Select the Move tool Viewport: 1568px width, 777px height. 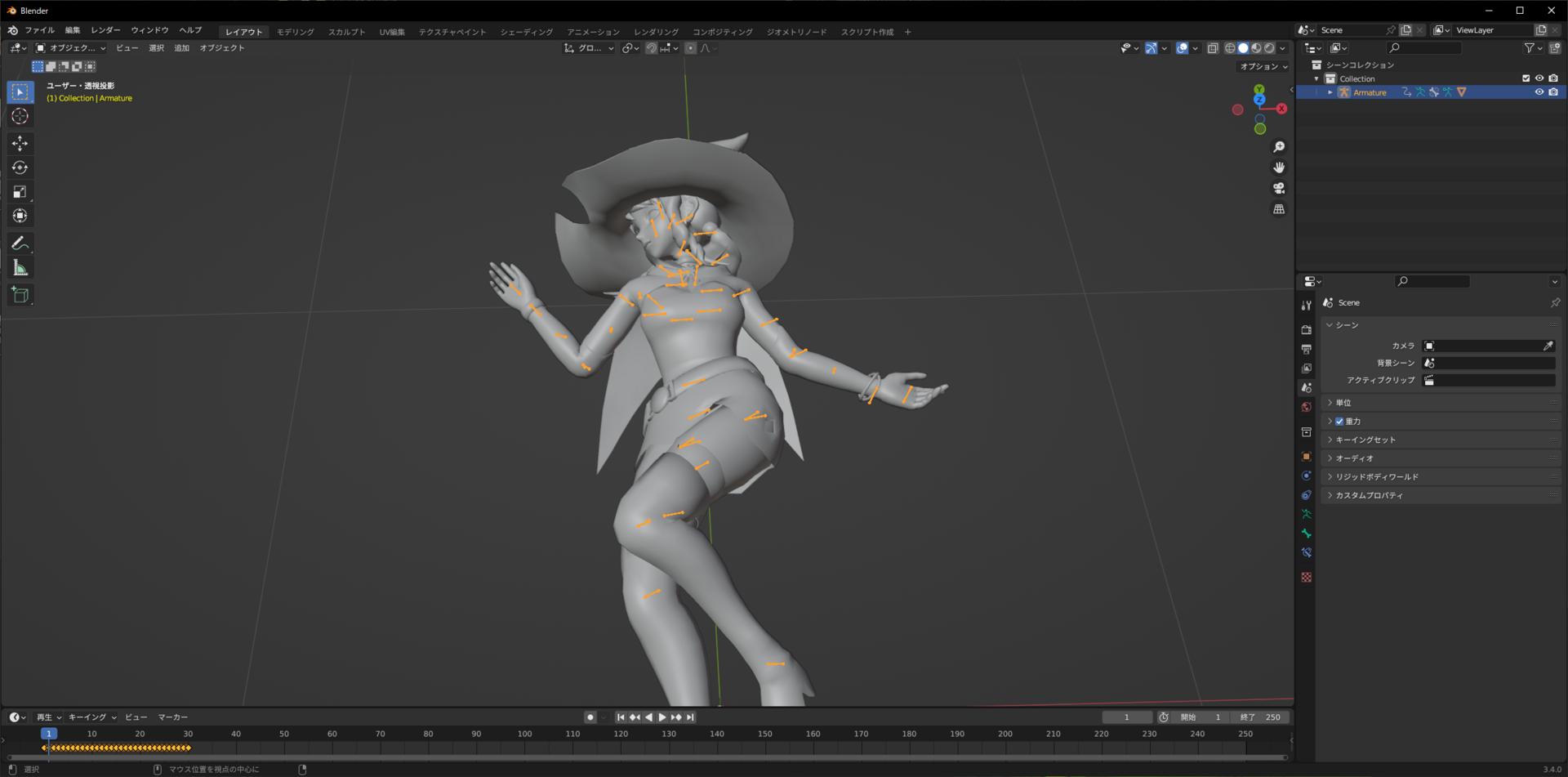tap(20, 143)
